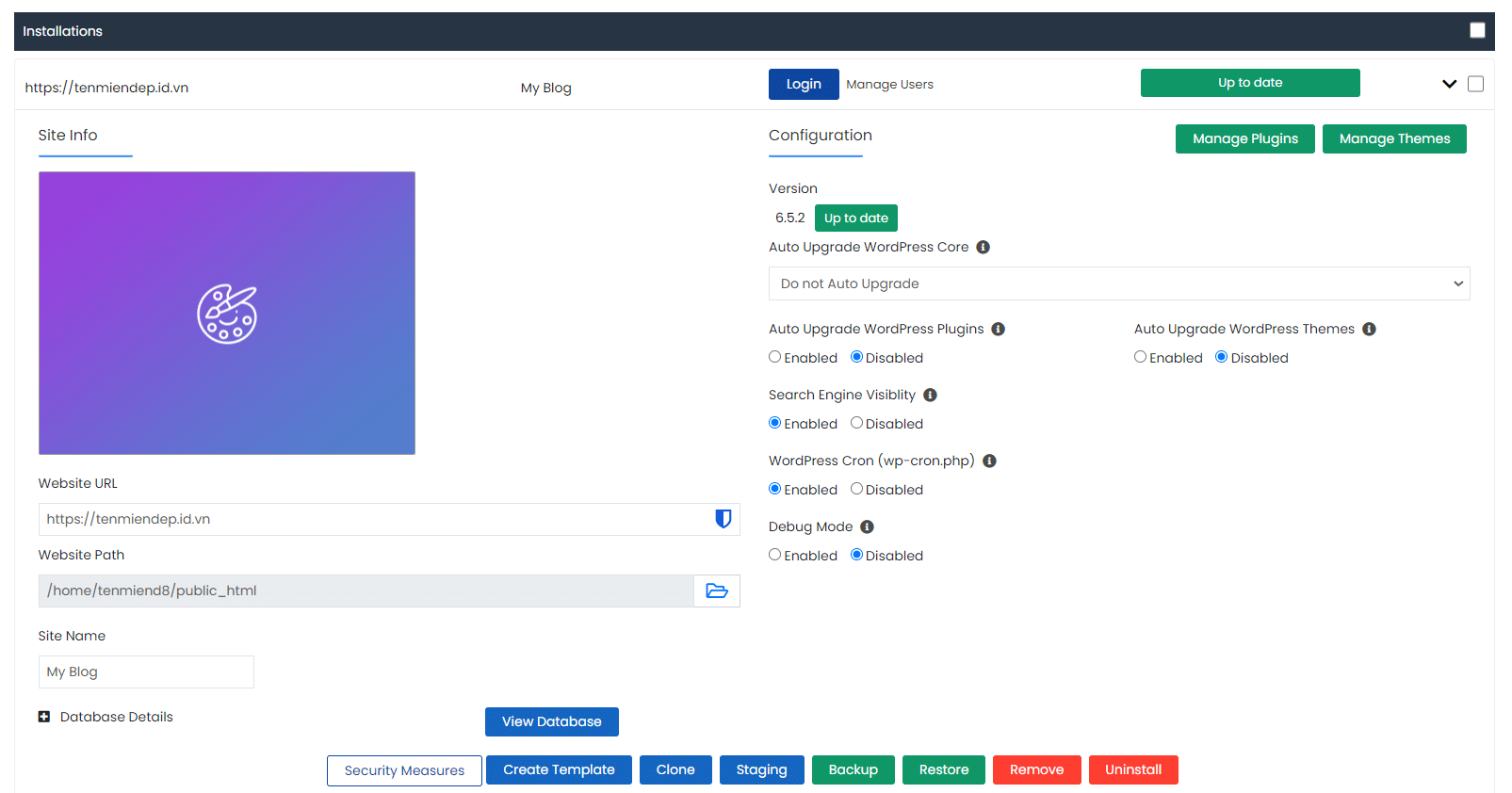The height and width of the screenshot is (793, 1512).
Task: Click the https://tenmiendep.id.vn row link
Action: click(106, 88)
